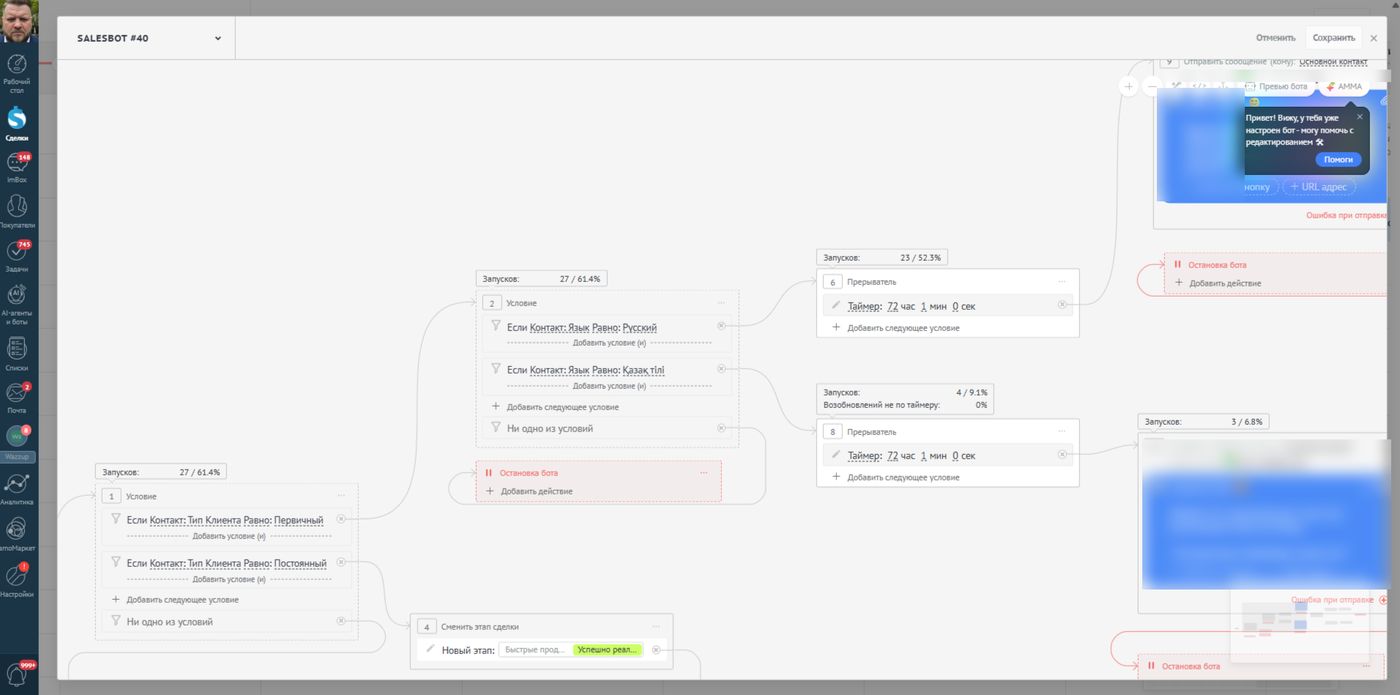Open the Списки section
1400x695 pixels.
[17, 353]
